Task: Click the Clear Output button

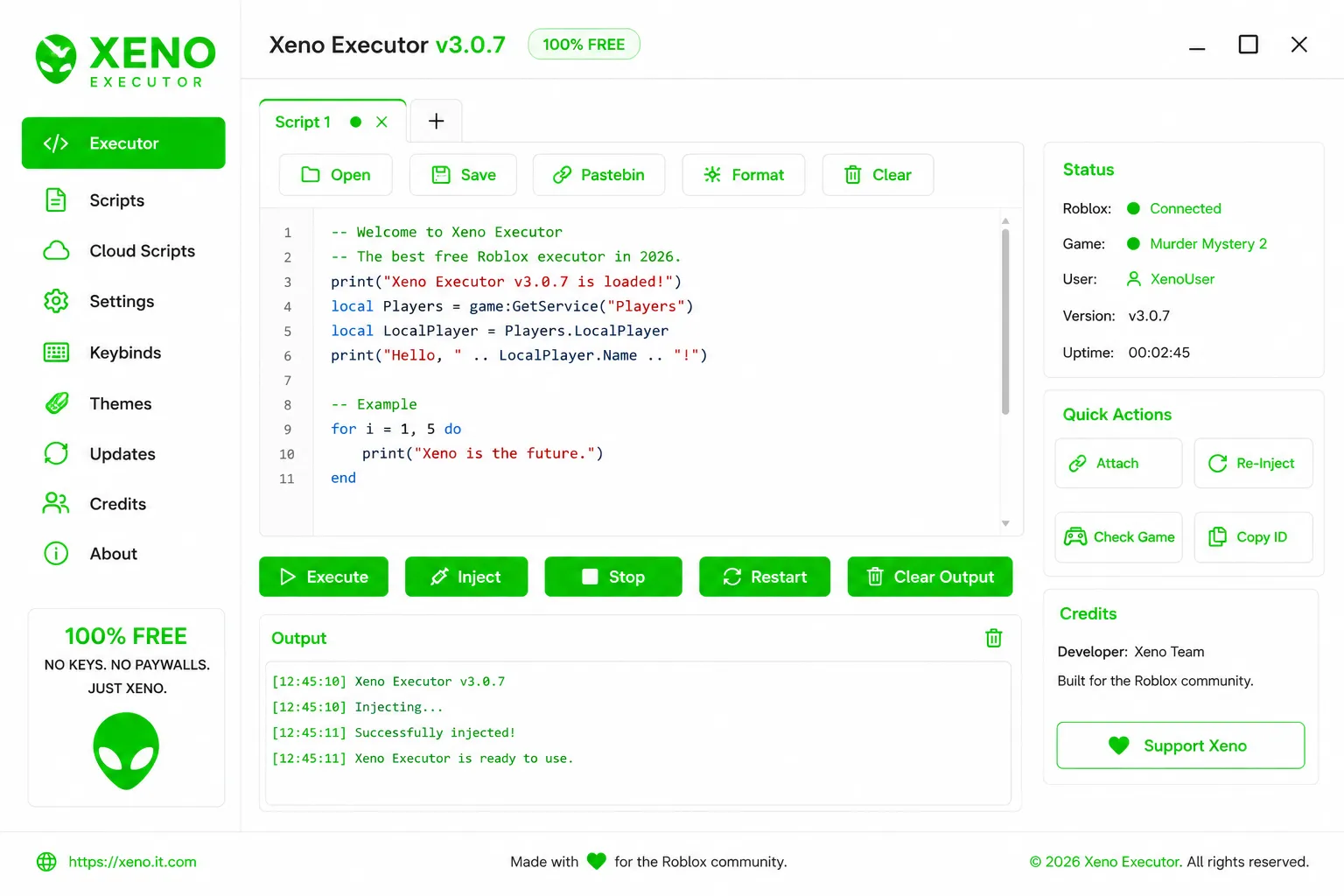Action: point(929,577)
